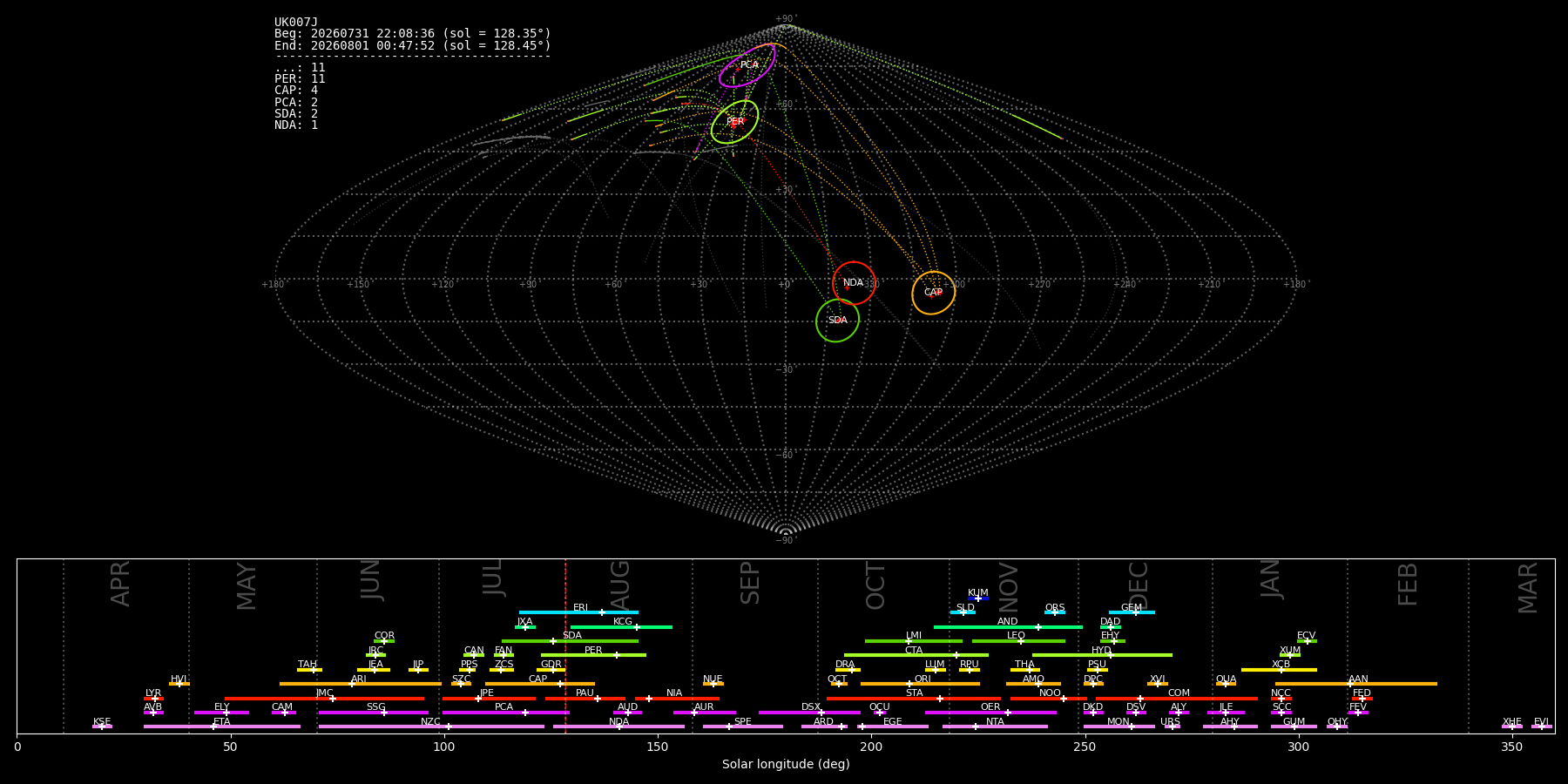
Task: Select the 'PER: 11' count in the legend
Action: point(300,79)
